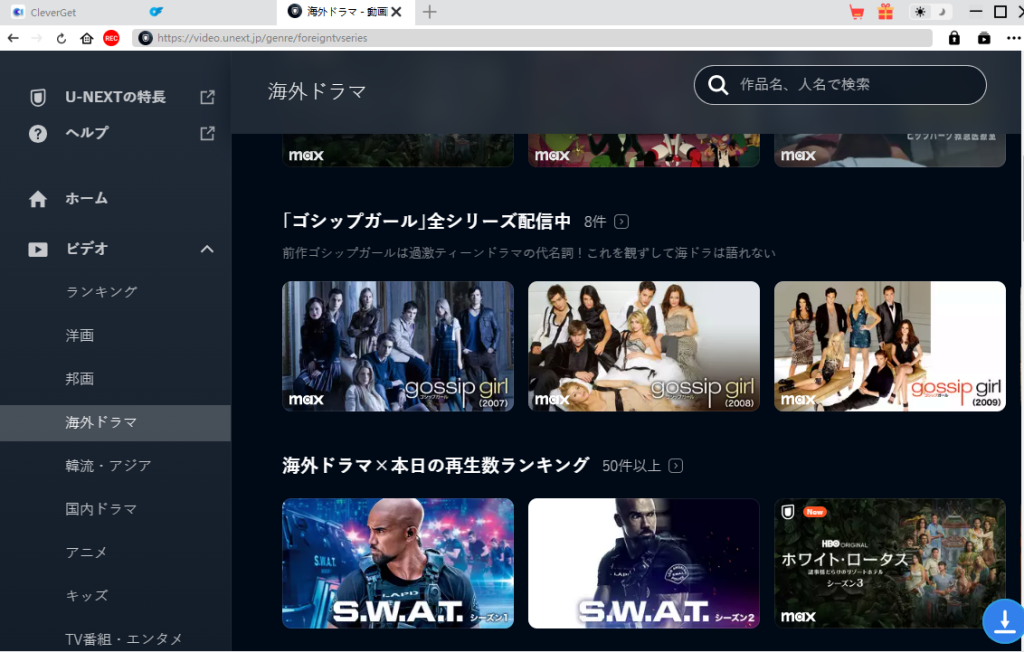Click the red REC recording icon
The image size is (1024, 652).
[111, 38]
